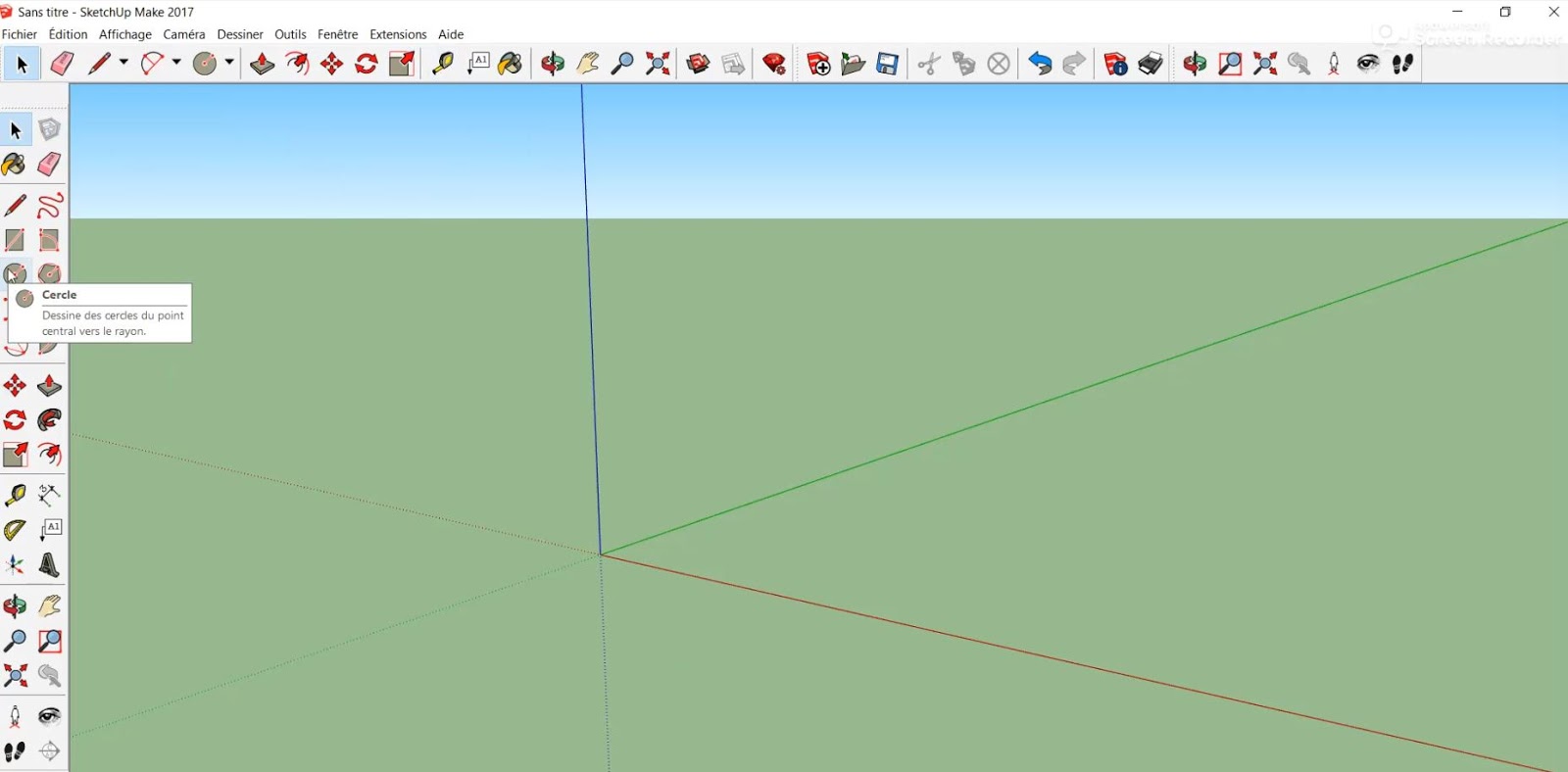Select the Section Plane tool
The width and height of the screenshot is (1568, 772).
click(x=49, y=751)
